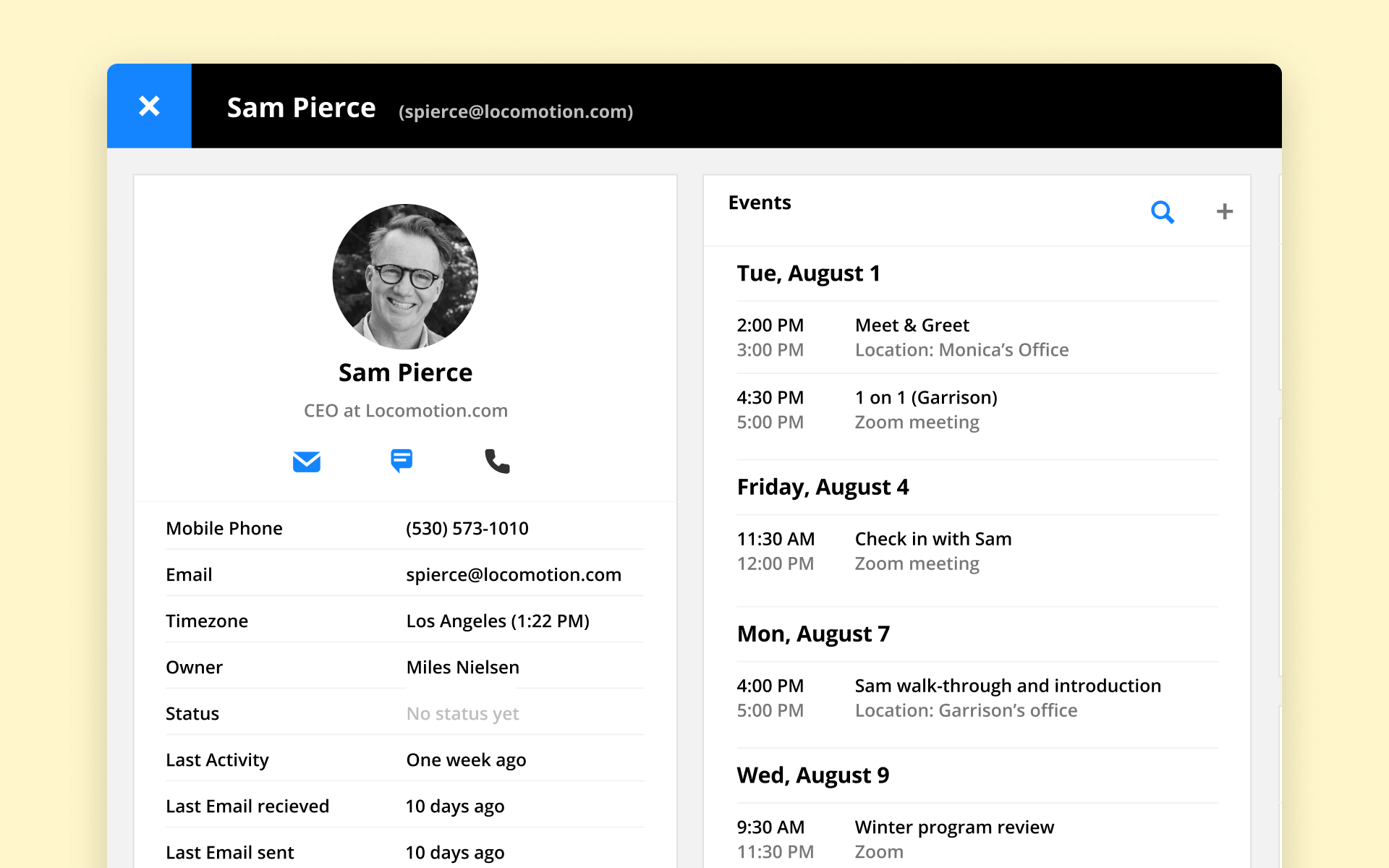Add new event with plus icon
This screenshot has height=868, width=1389.
1224,212
